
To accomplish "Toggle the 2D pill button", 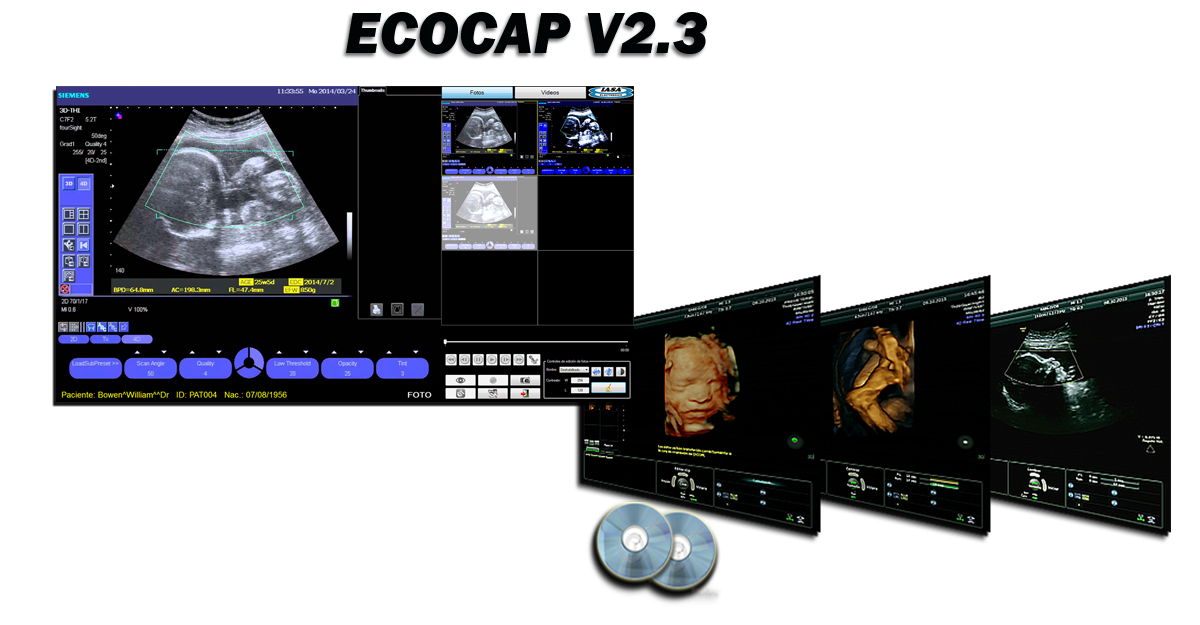I will click(x=73, y=339).
